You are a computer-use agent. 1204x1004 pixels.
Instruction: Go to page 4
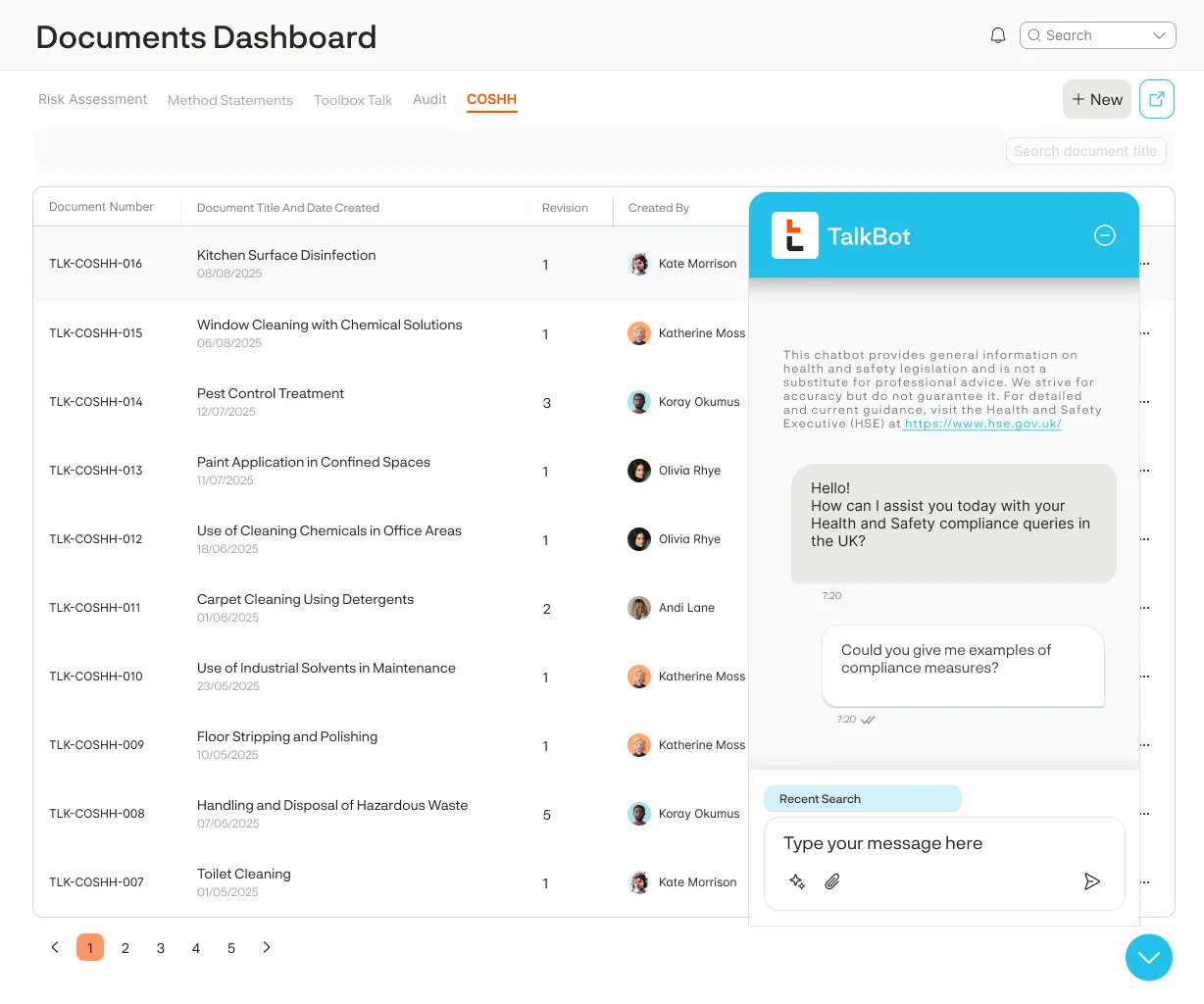tap(196, 947)
